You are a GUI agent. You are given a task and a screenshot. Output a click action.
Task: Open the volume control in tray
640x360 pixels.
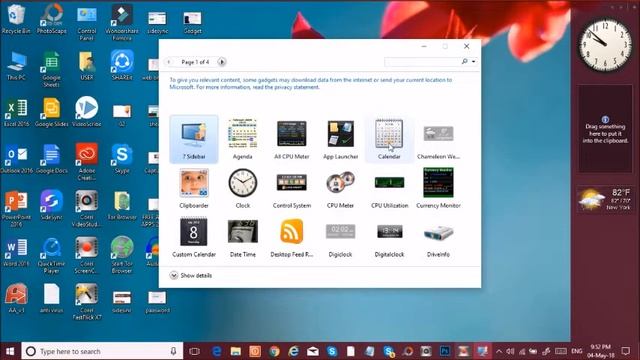point(510,351)
